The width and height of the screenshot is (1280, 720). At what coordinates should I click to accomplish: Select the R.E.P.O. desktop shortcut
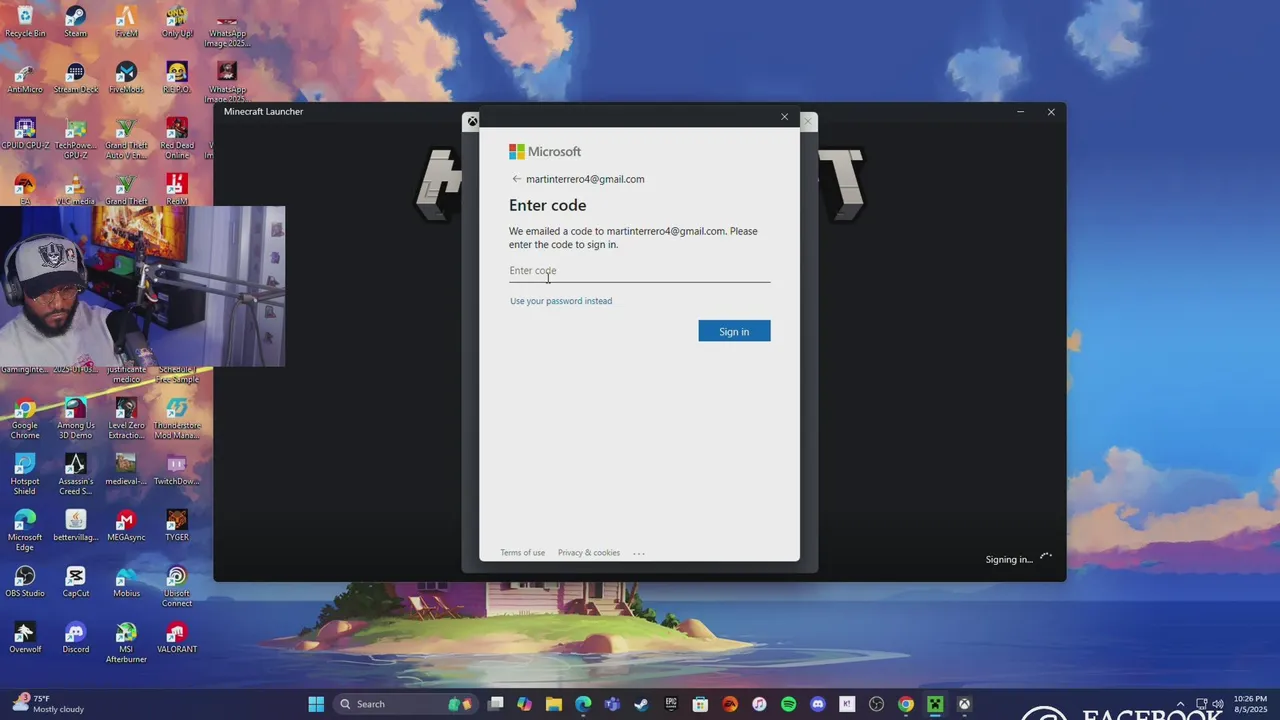tap(177, 78)
